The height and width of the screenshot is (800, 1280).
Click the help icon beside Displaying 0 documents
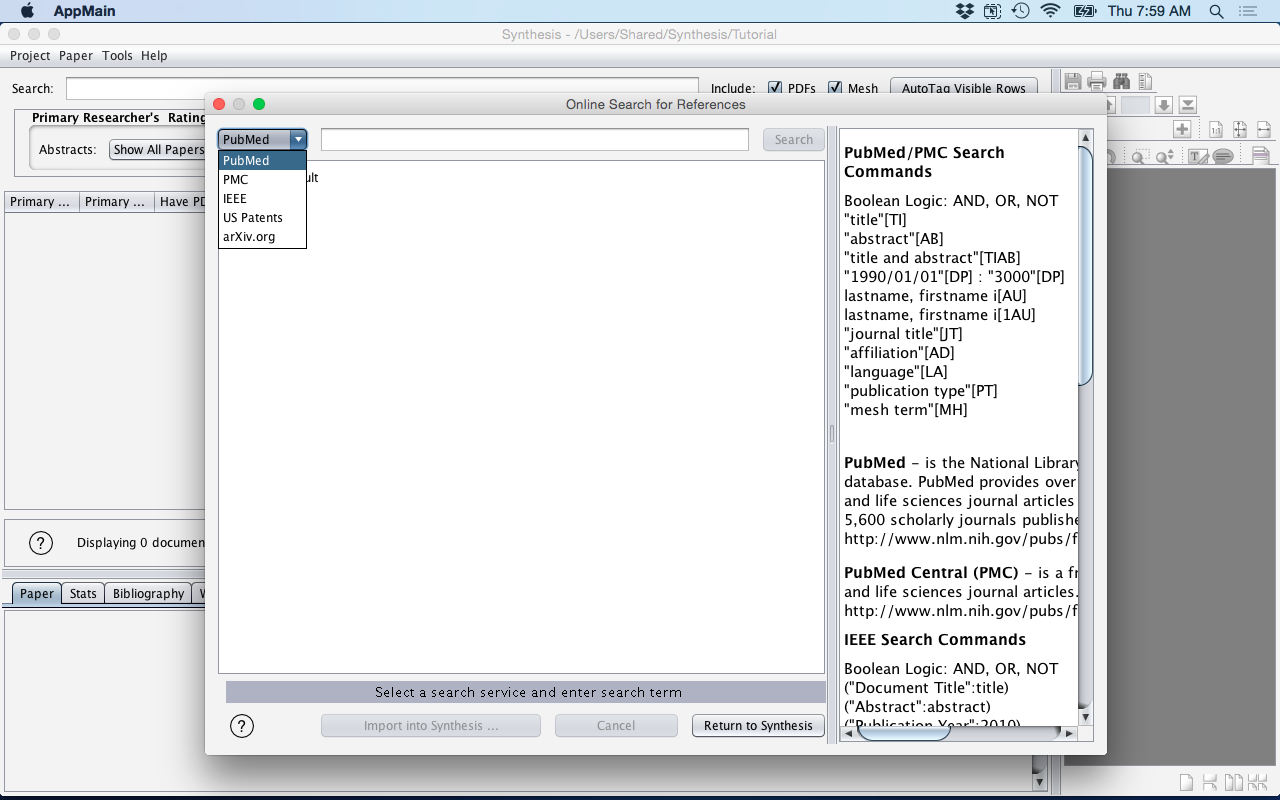(x=40, y=543)
